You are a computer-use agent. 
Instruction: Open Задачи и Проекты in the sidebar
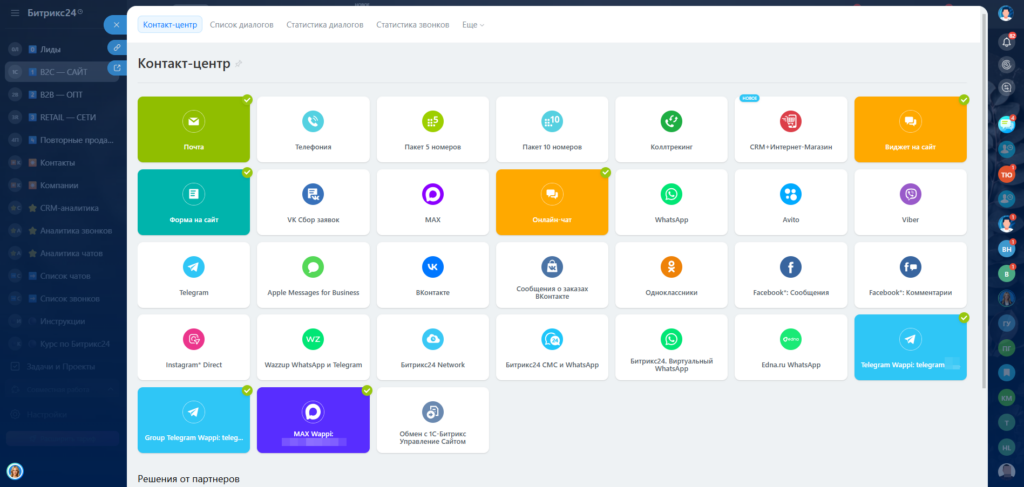(62, 367)
